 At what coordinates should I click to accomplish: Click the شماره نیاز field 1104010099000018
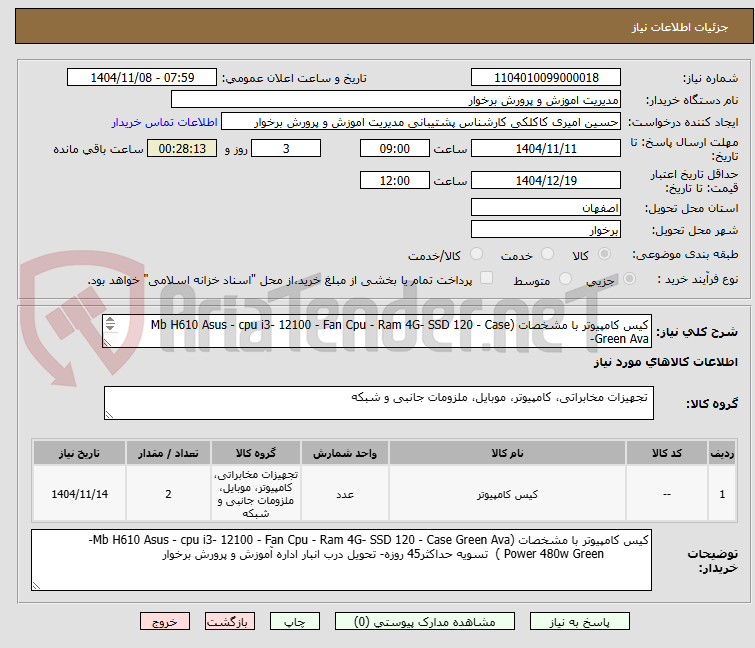pos(546,78)
